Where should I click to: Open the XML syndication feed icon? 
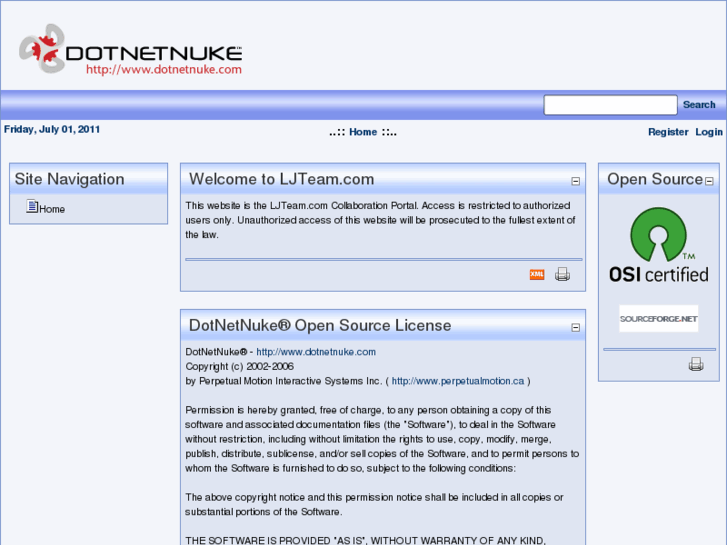click(x=536, y=274)
